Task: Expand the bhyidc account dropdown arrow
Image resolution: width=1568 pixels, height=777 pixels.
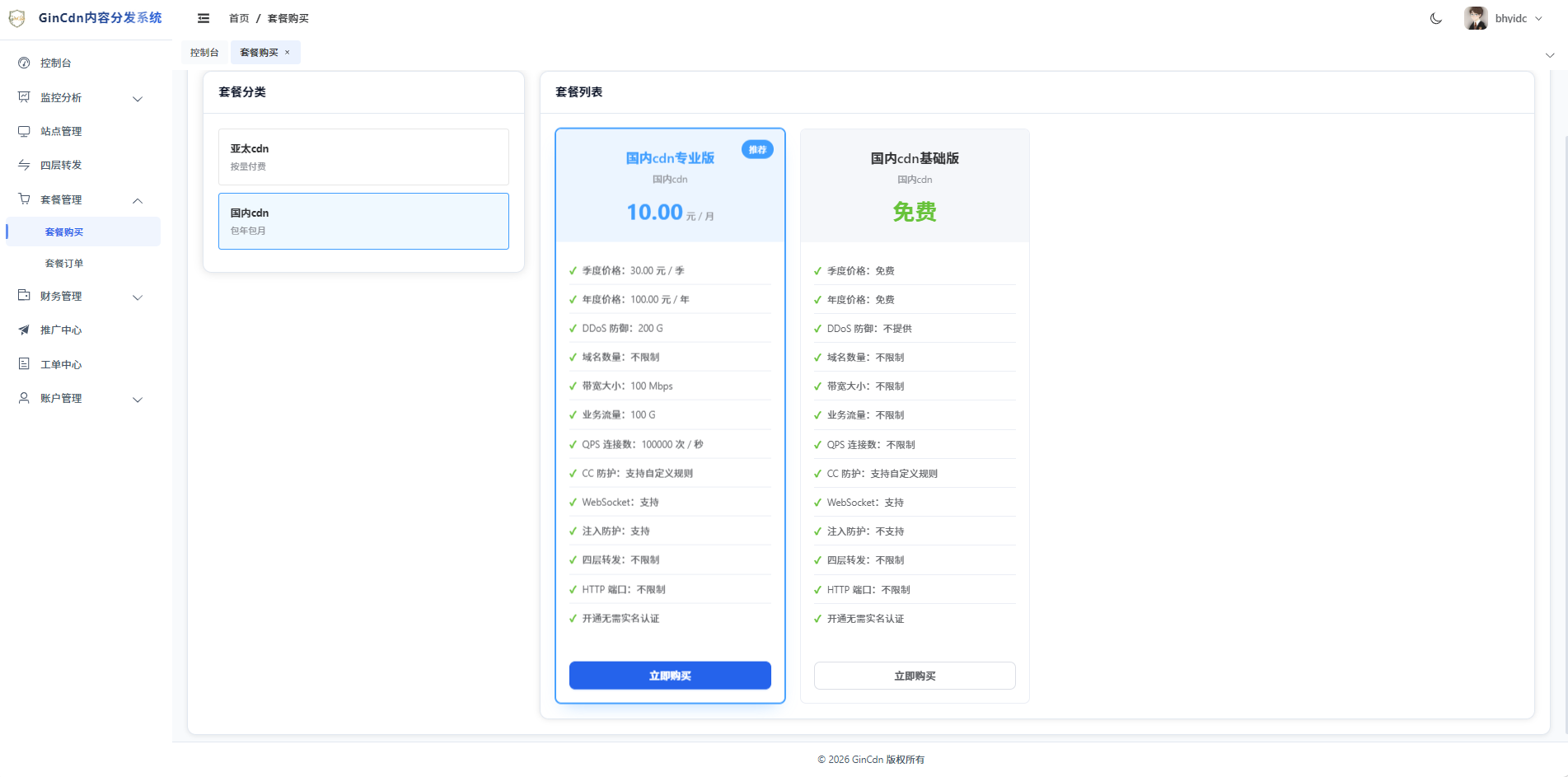Action: (1538, 19)
